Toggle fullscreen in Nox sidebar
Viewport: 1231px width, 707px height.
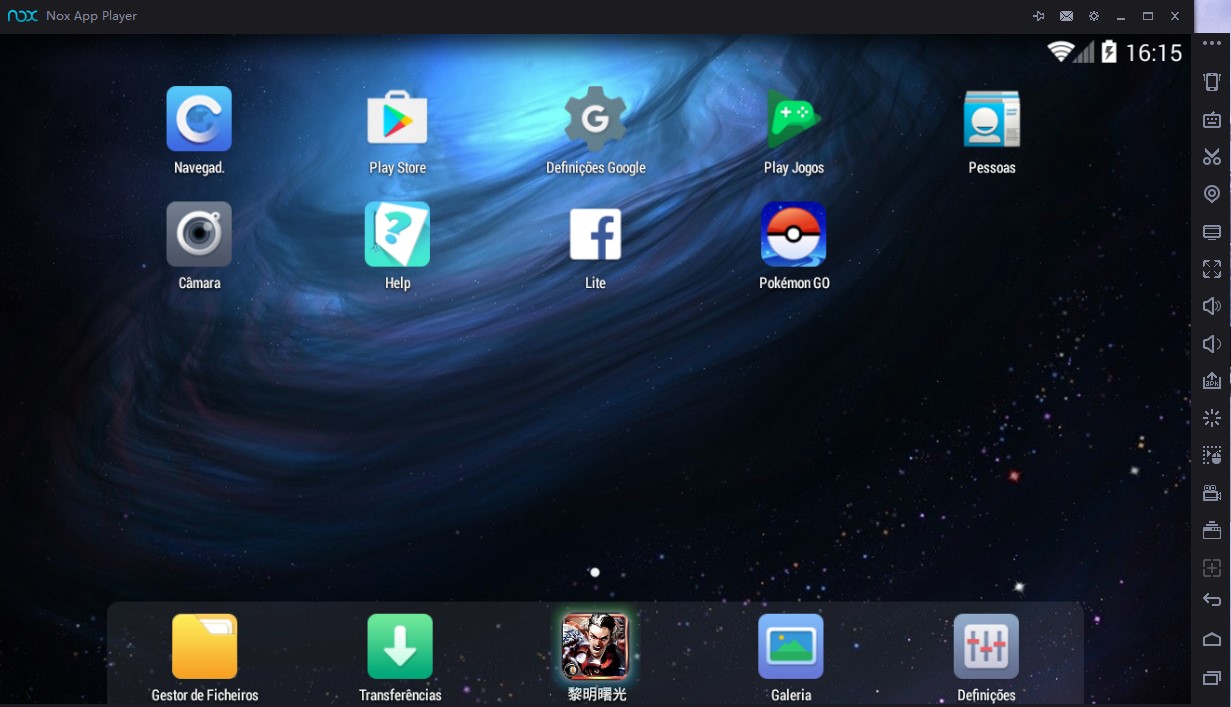click(x=1212, y=269)
